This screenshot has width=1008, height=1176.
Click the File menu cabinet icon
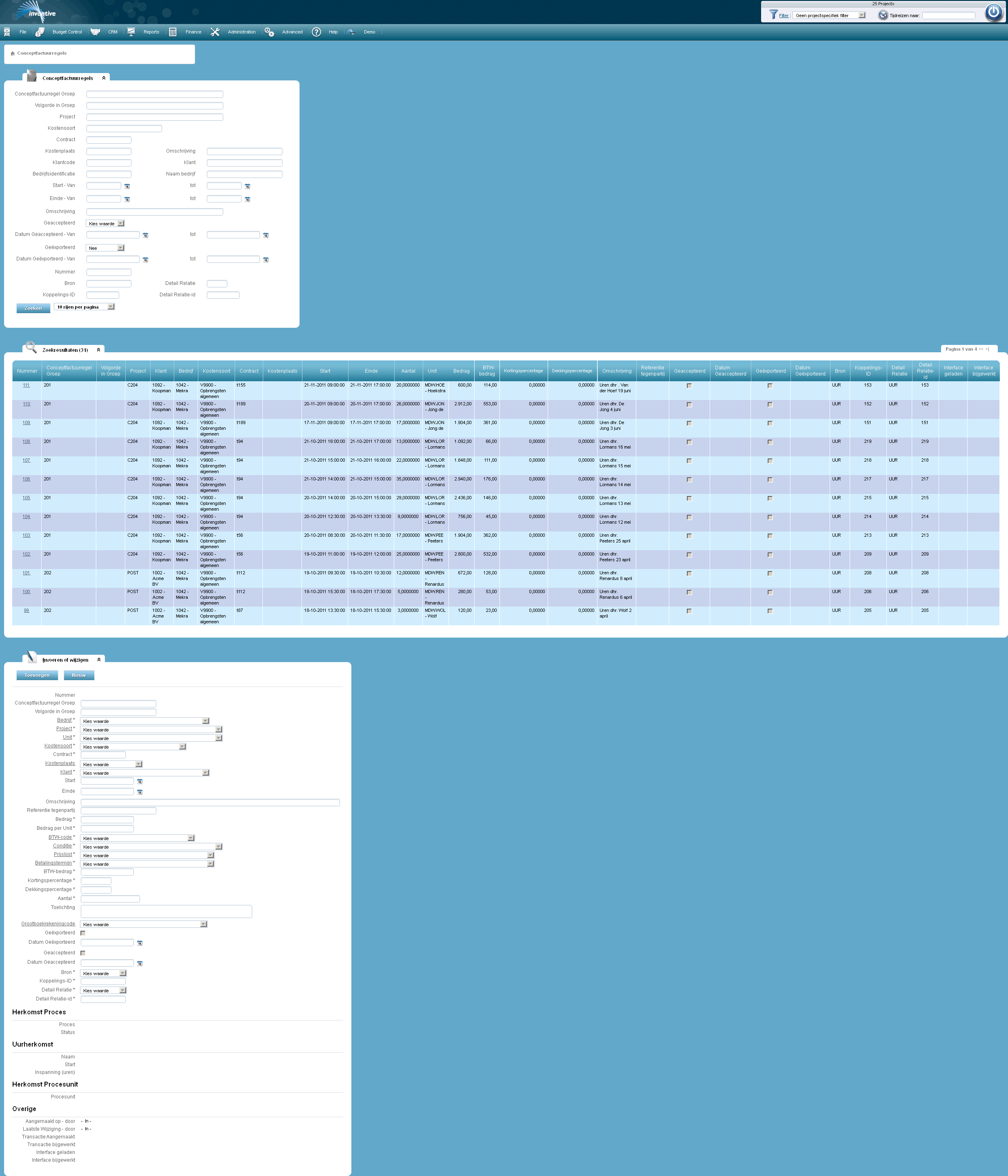point(7,32)
